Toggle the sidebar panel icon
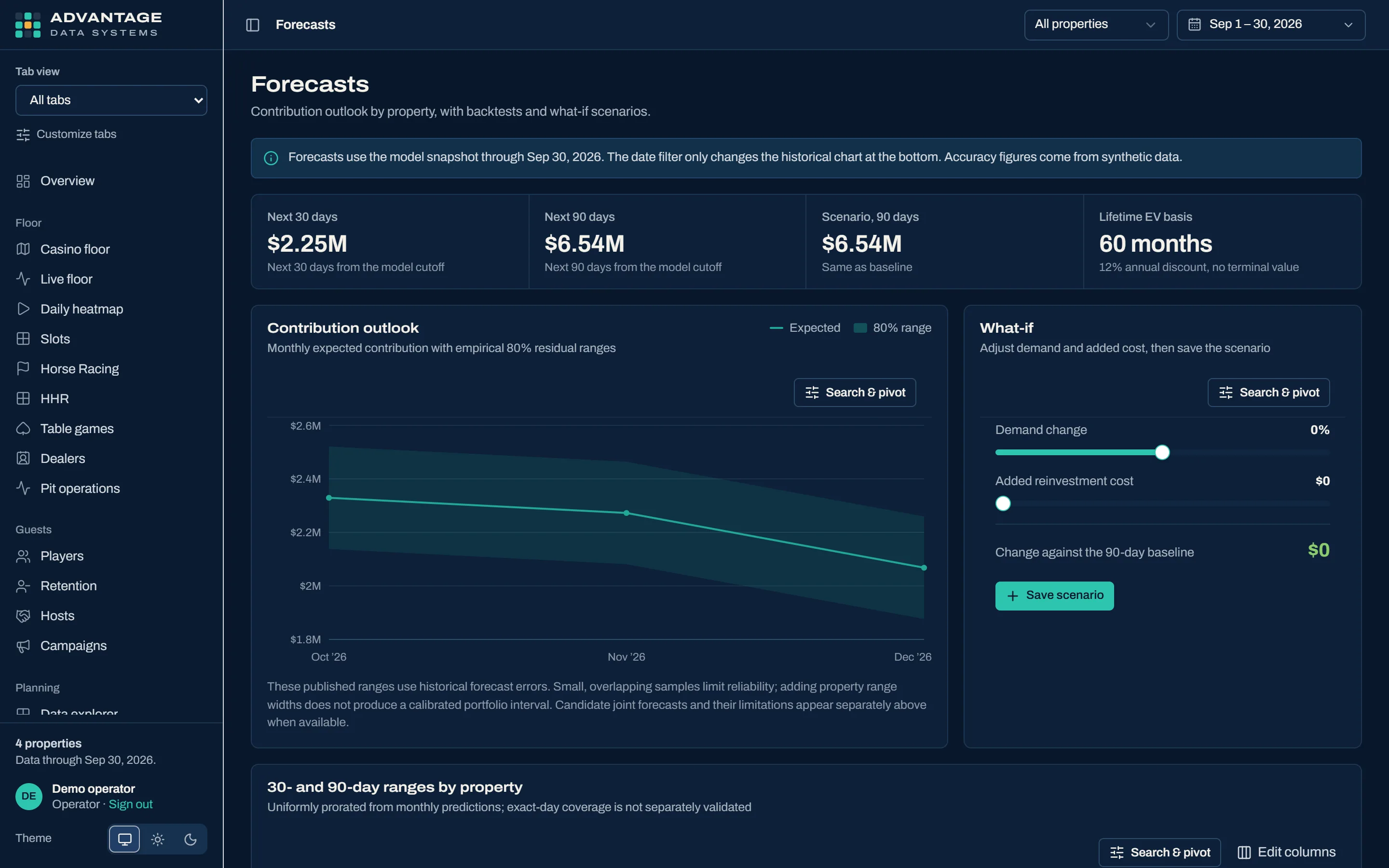Image resolution: width=1389 pixels, height=868 pixels. 253,25
